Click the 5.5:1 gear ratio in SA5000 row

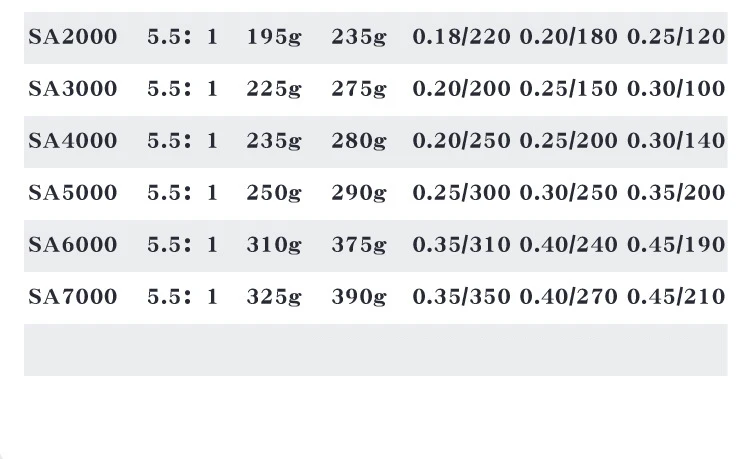(x=182, y=193)
